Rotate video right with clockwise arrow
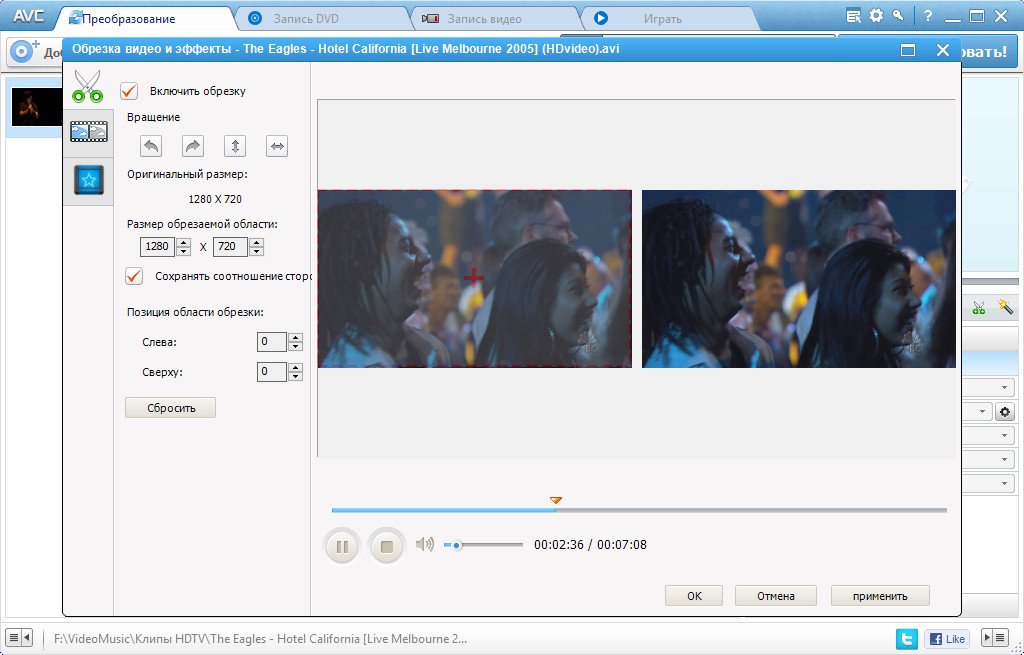The height and width of the screenshot is (655, 1024). click(x=193, y=147)
